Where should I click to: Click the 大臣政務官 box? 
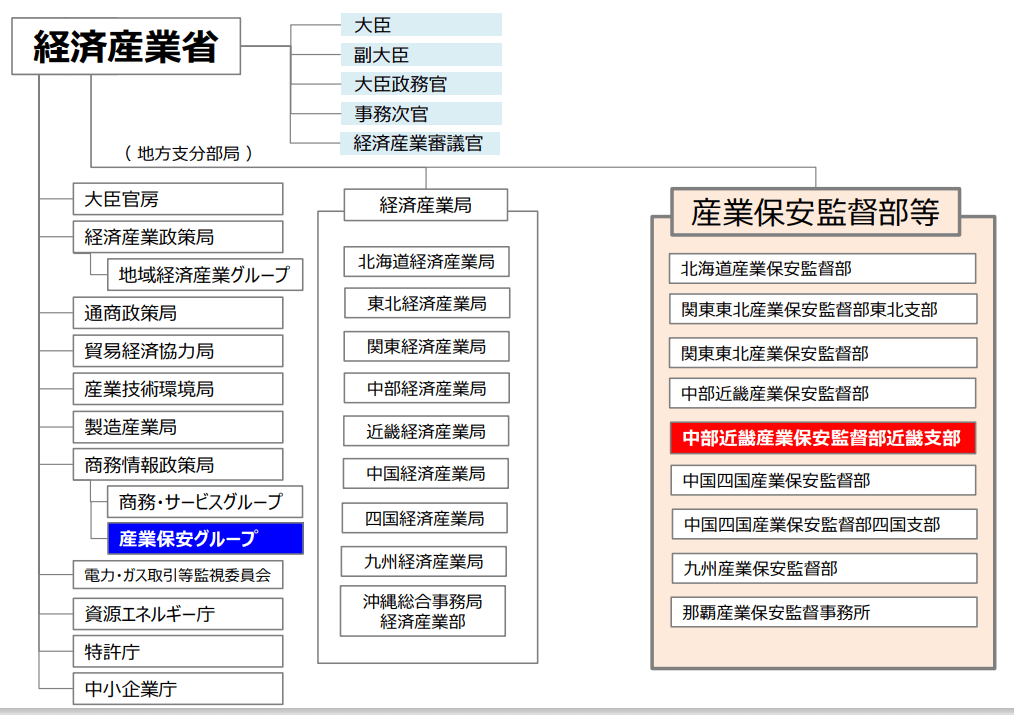(421, 84)
